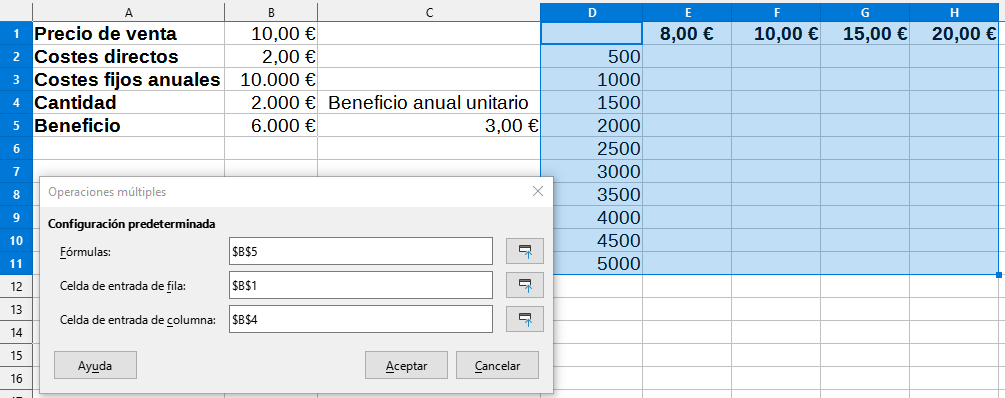Click the Select All corner box
1005x398 pixels.
16,12
